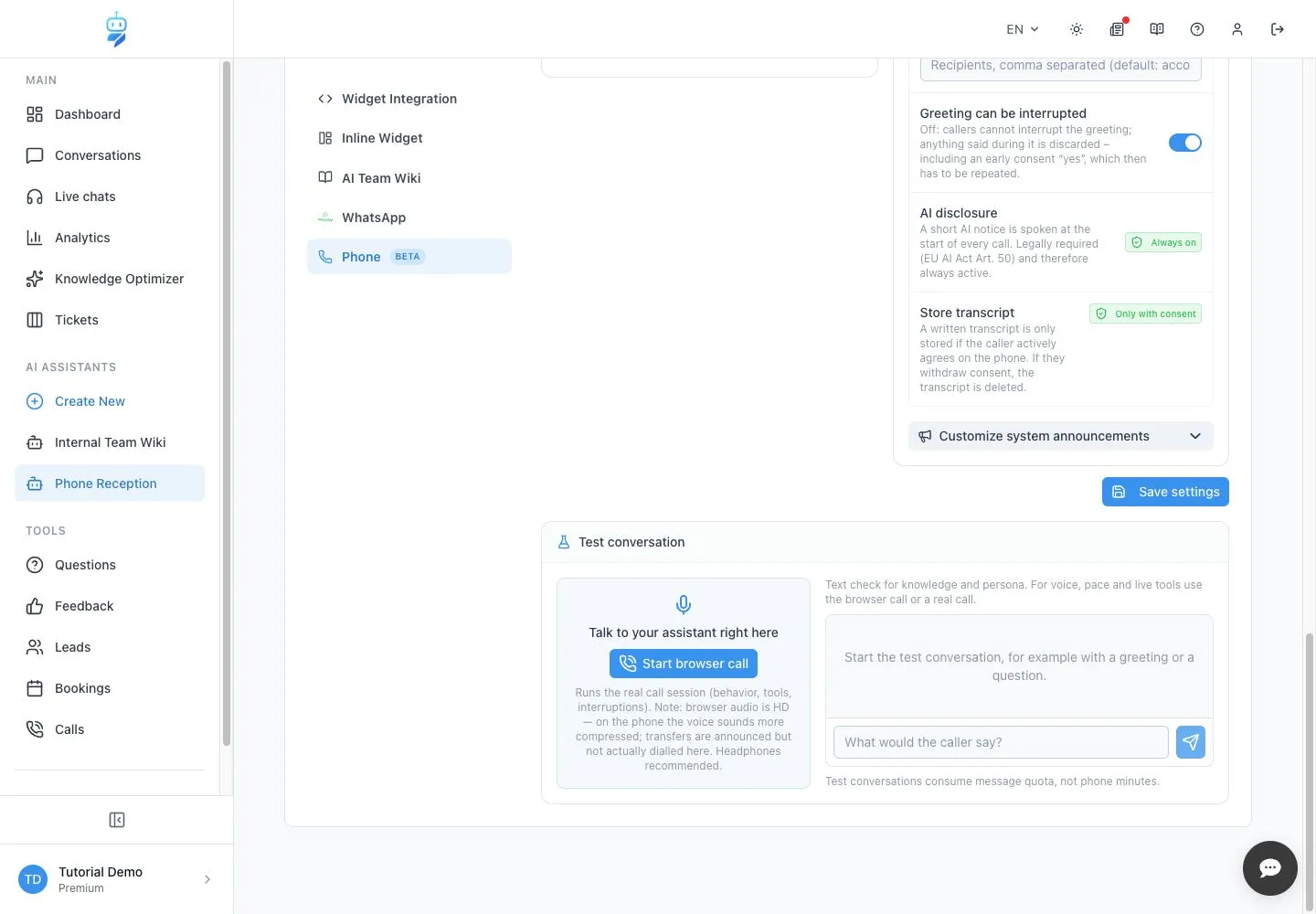This screenshot has height=914, width=1316.
Task: Open the AI Team Wiki tab
Action: pyautogui.click(x=409, y=178)
